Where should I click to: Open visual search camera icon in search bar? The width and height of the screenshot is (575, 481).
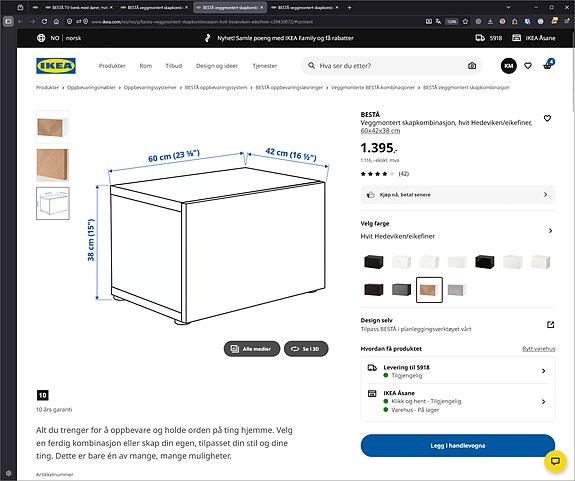coord(472,66)
